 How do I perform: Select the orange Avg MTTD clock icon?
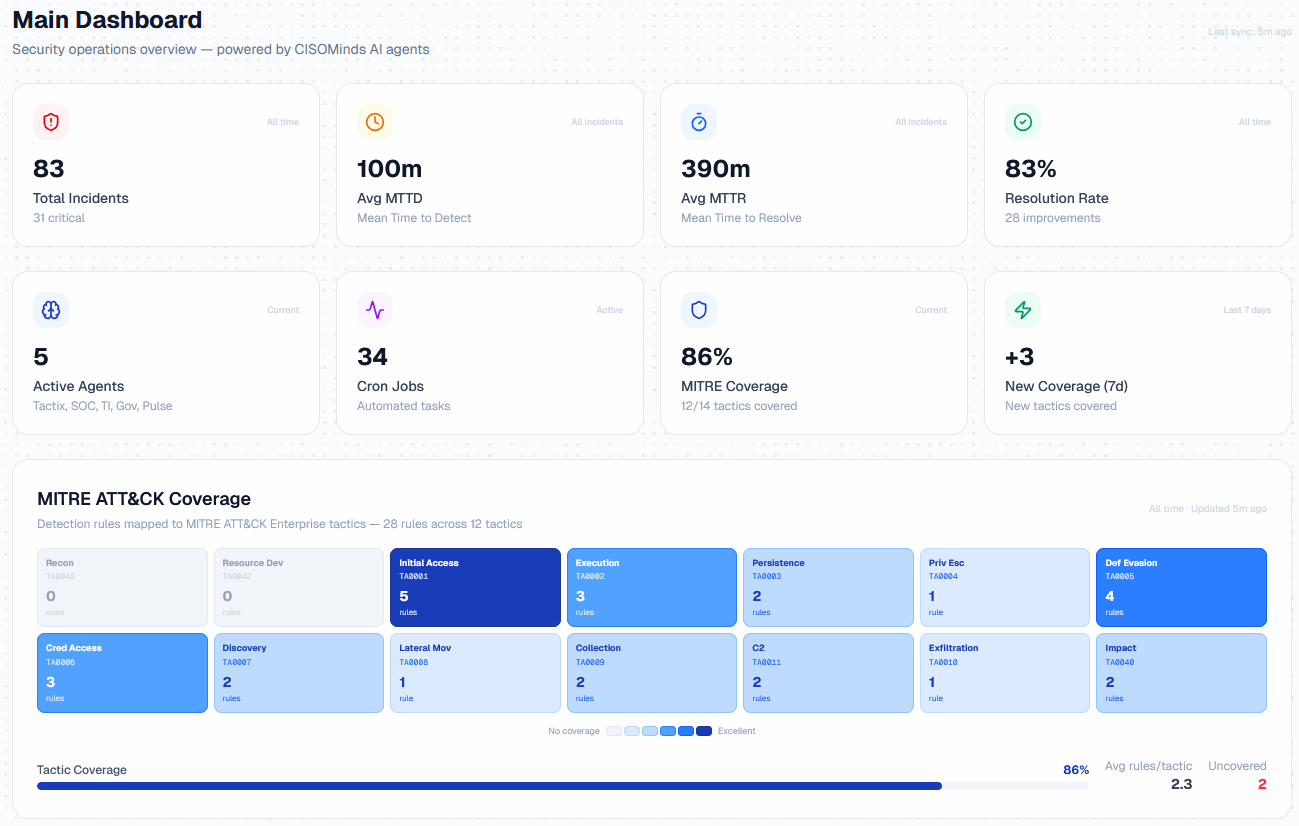click(375, 121)
